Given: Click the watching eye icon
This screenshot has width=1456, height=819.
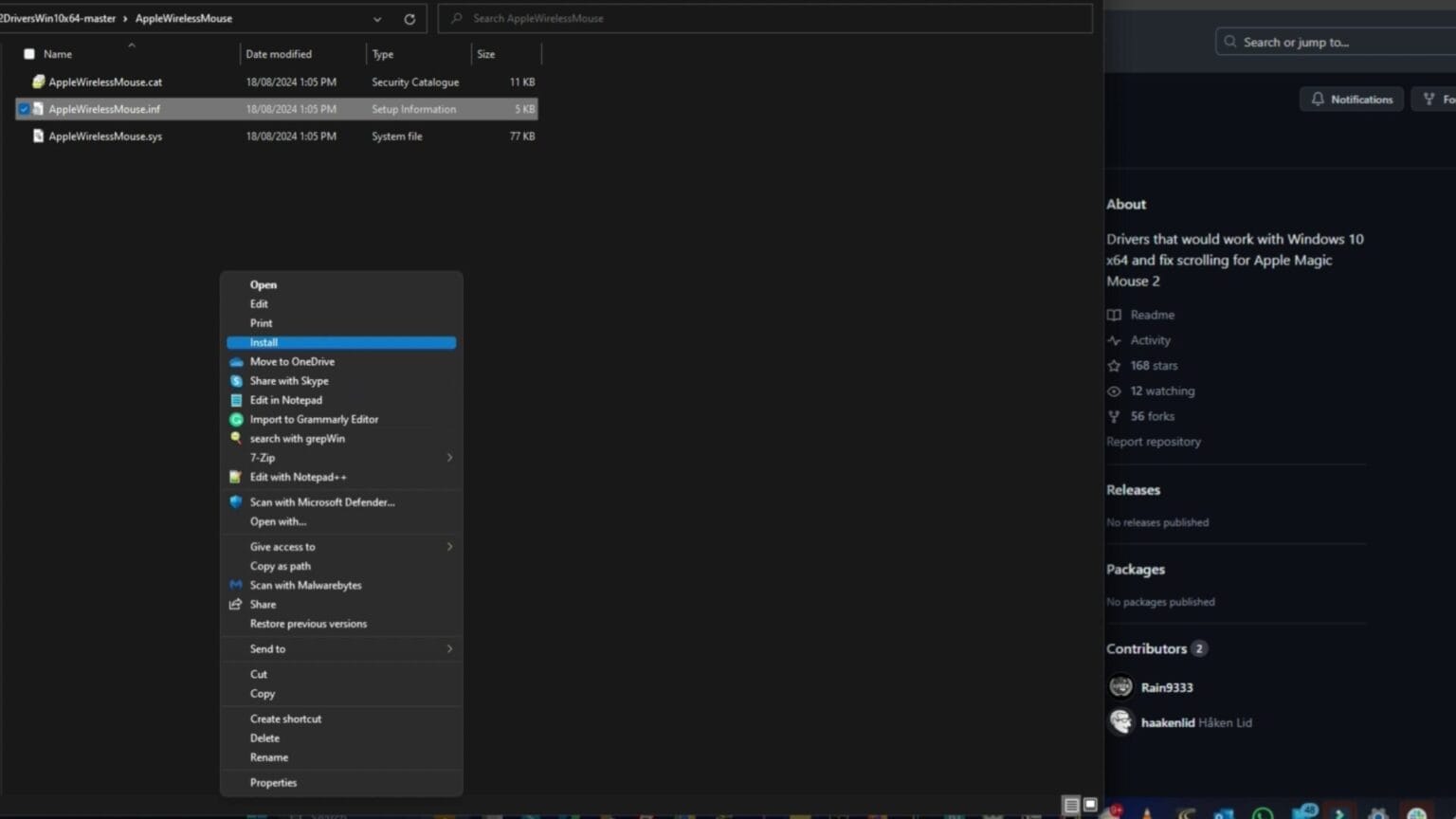Looking at the screenshot, I should tap(1115, 391).
